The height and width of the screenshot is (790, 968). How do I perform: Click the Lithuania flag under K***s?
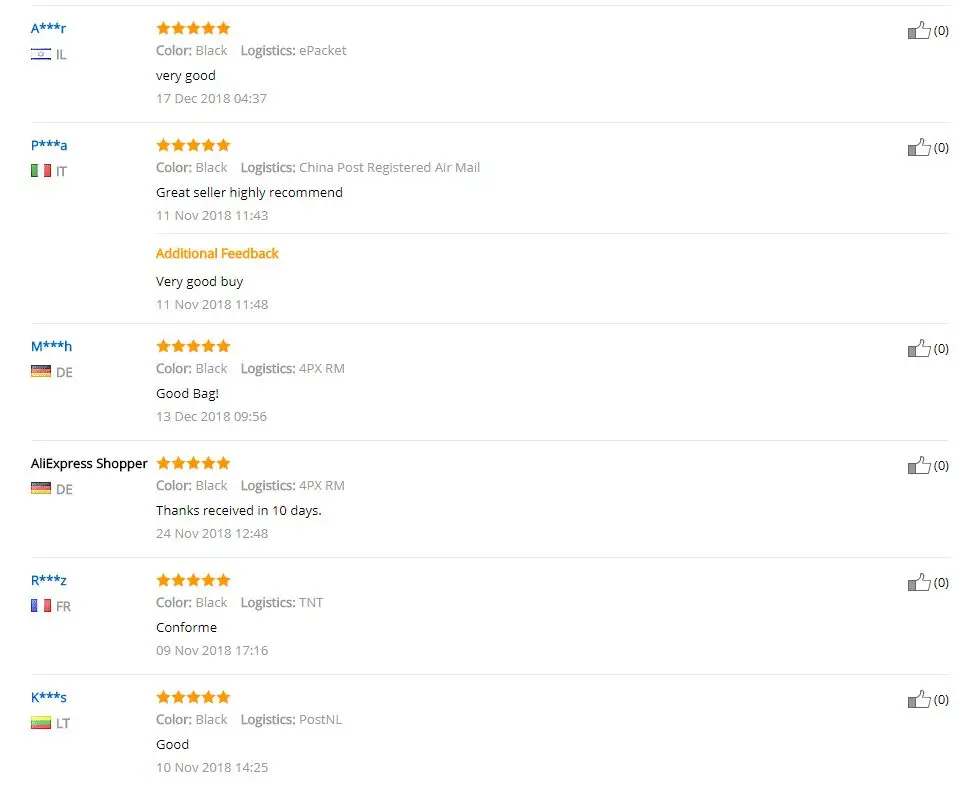point(41,723)
